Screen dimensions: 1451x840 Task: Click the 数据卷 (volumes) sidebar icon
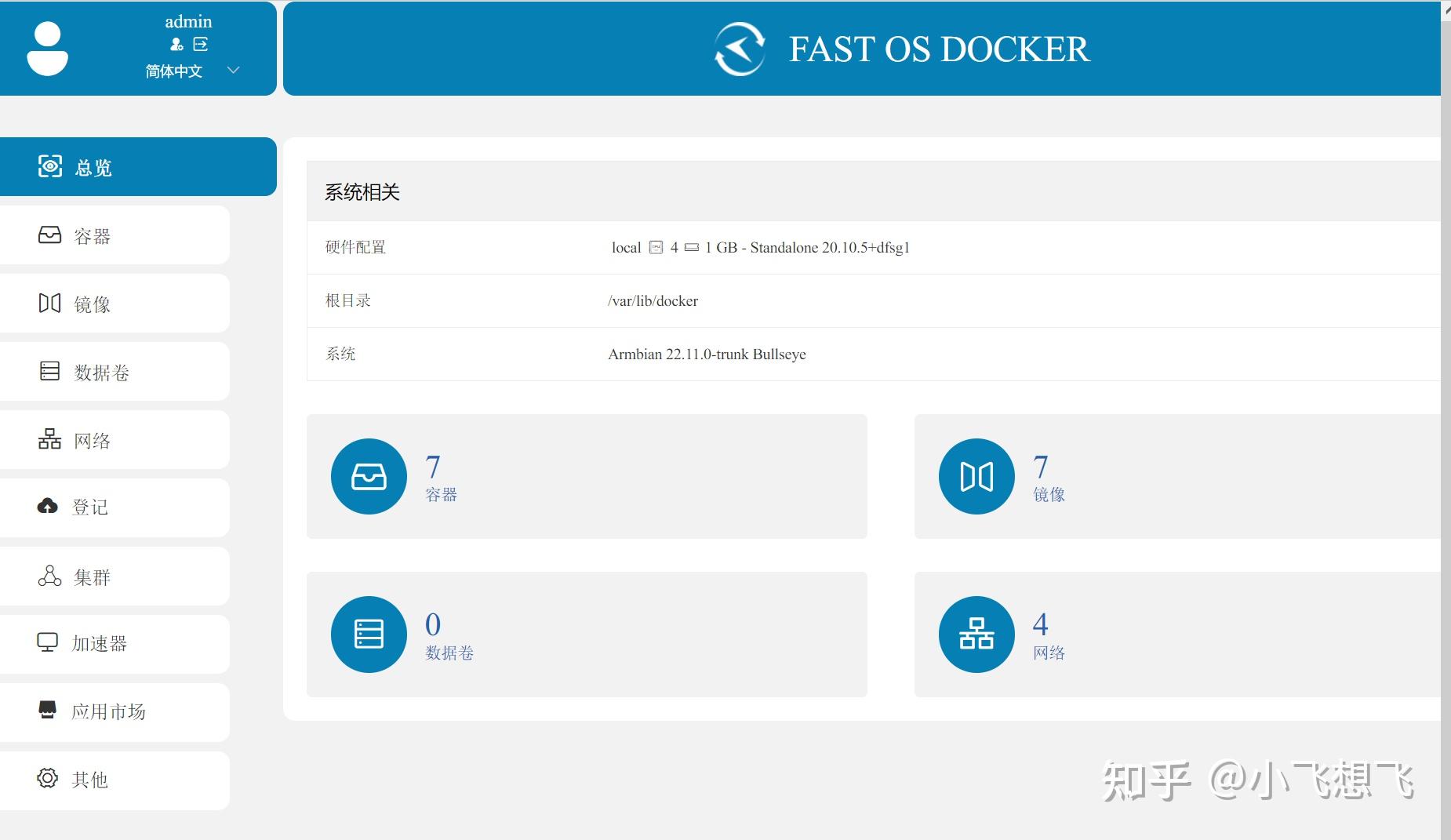[x=49, y=371]
